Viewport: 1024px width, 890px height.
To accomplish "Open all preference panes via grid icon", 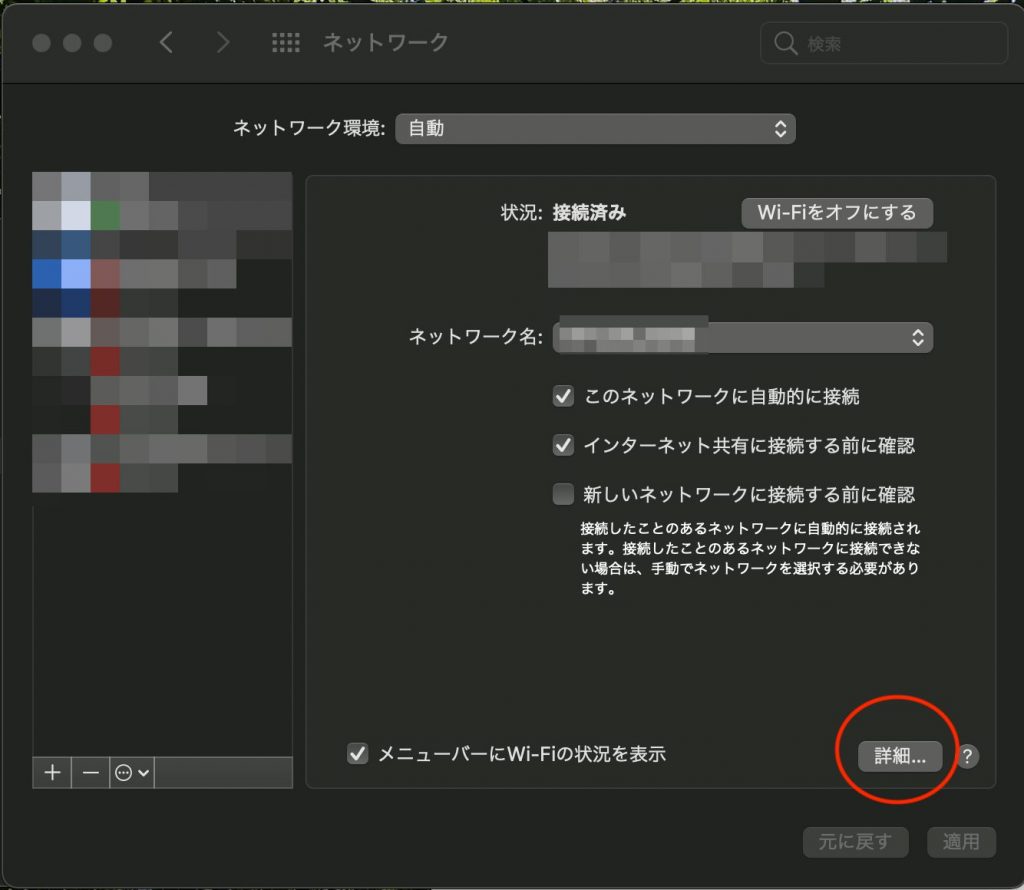I will [x=285, y=42].
